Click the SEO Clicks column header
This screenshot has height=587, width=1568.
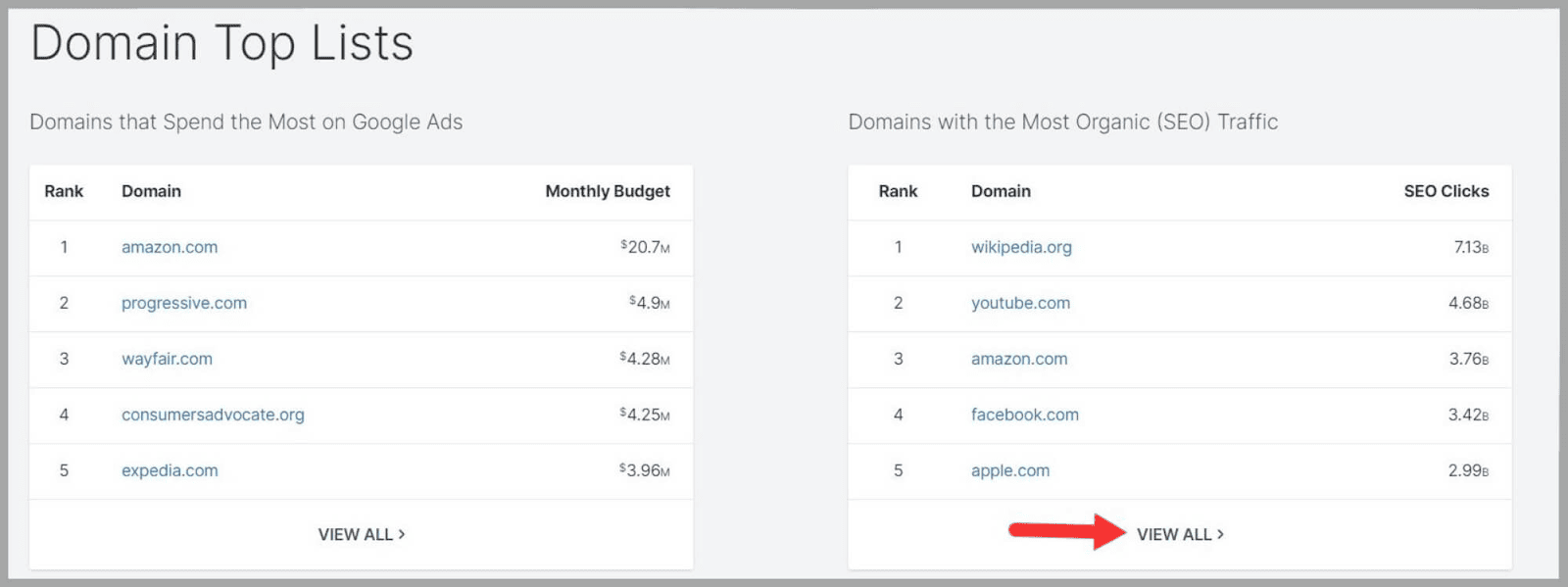(1445, 191)
